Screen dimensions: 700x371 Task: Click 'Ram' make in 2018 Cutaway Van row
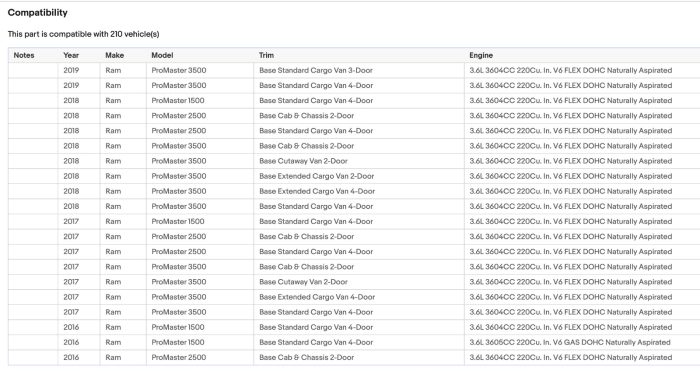tap(113, 161)
